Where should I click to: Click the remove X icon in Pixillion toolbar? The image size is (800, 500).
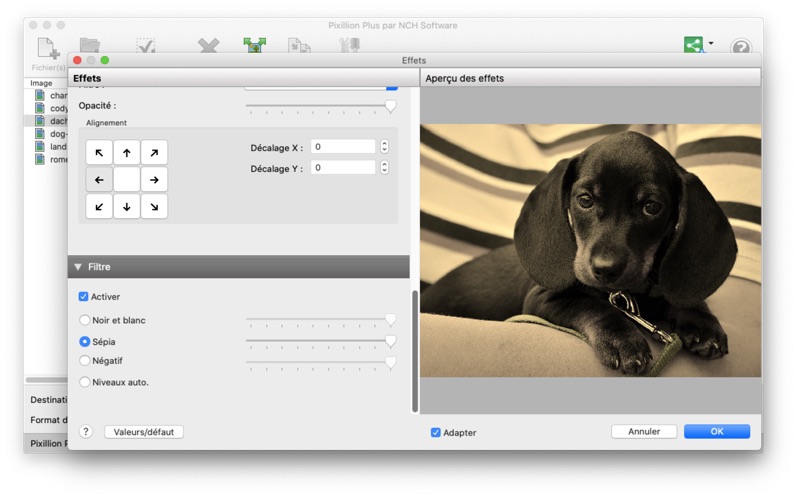click(x=208, y=45)
